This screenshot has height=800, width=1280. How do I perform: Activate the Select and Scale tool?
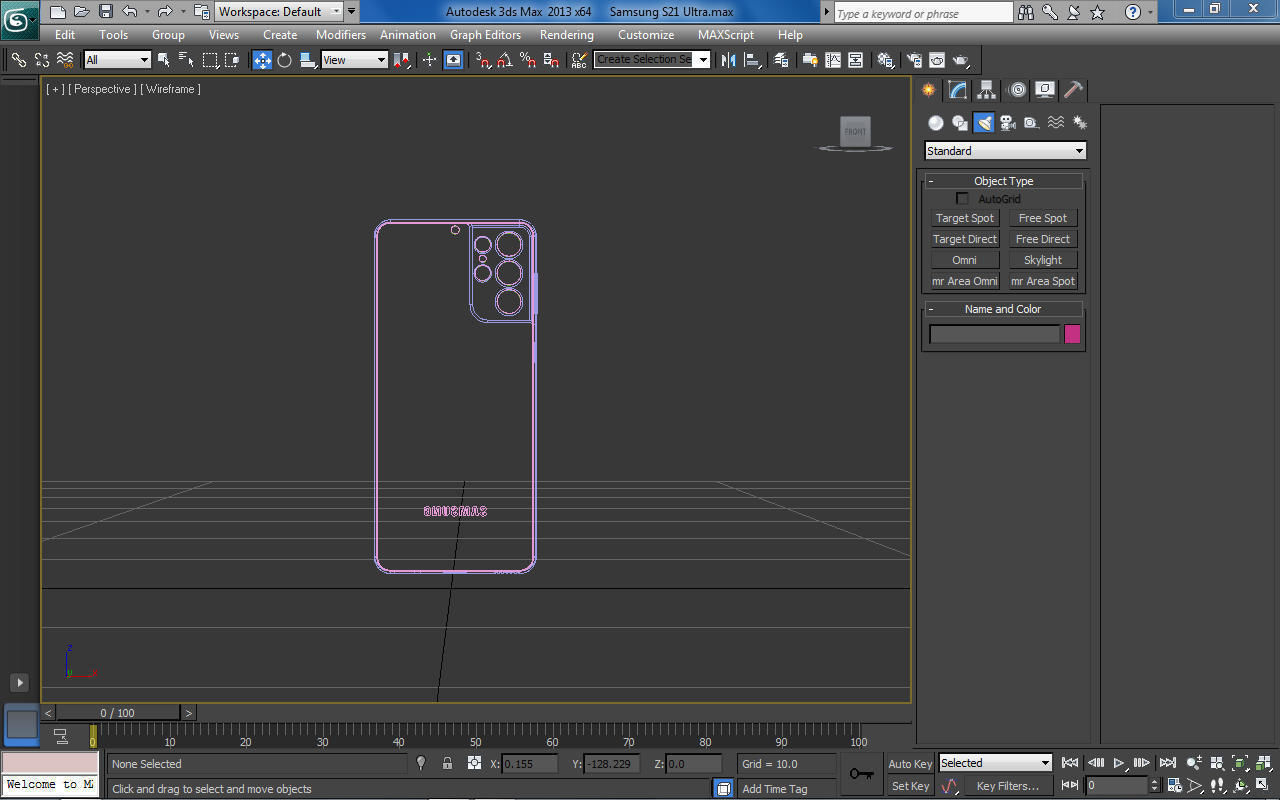pyautogui.click(x=308, y=60)
